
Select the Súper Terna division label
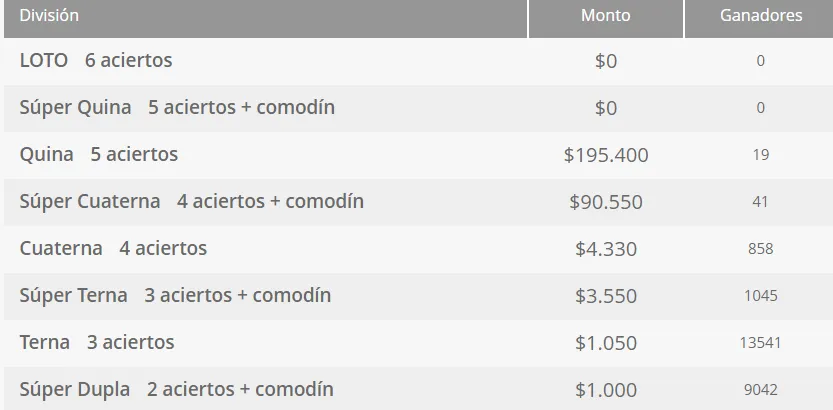pyautogui.click(x=175, y=296)
